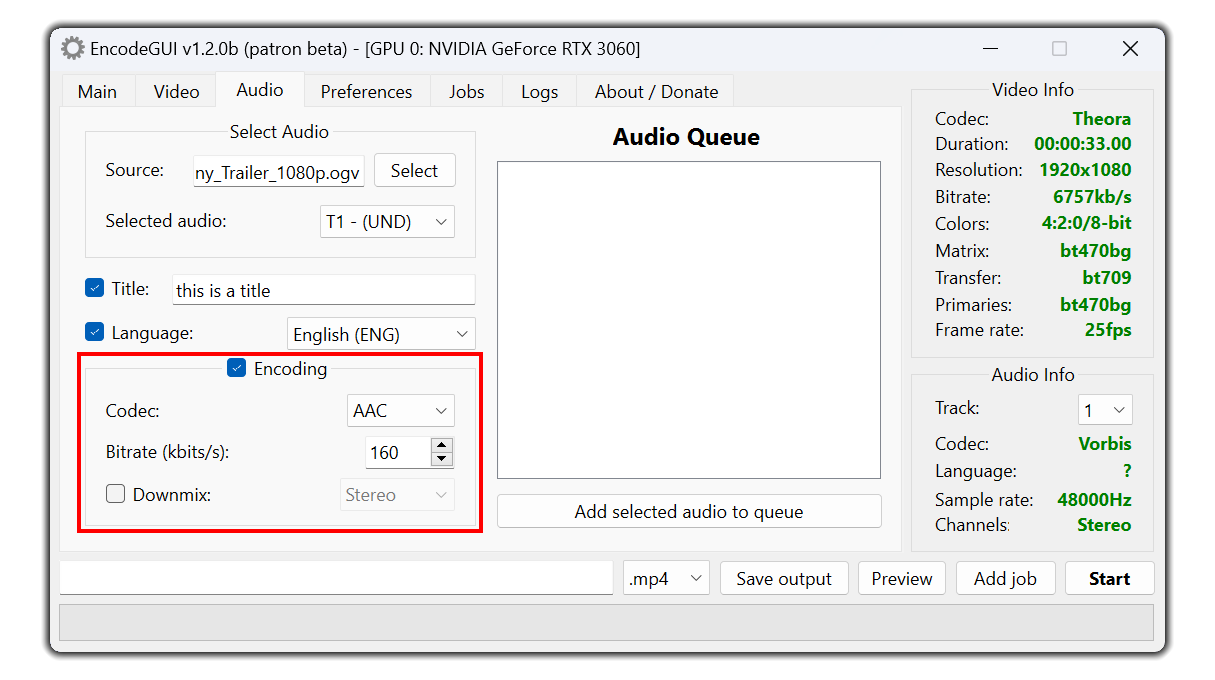Viewport: 1215px width, 680px height.
Task: Click the bitrate value field showing 160
Action: [398, 453]
